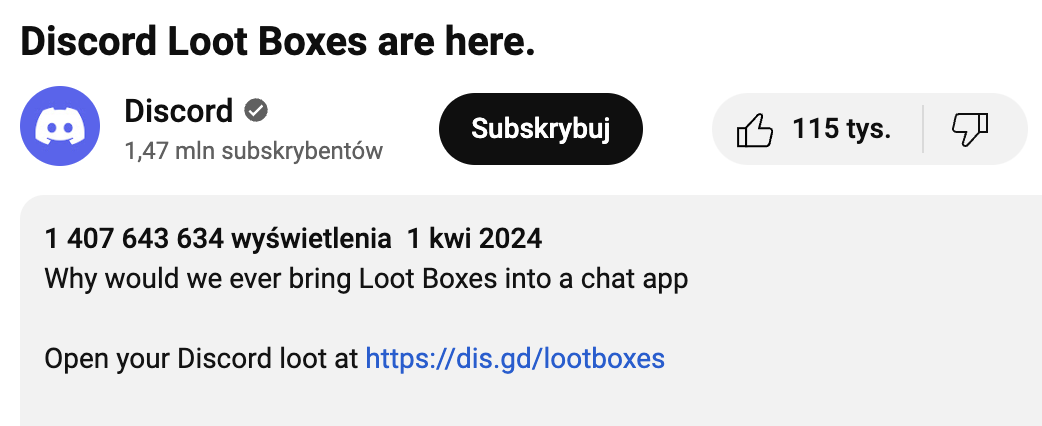Click the word Boxes in the video title
Screen dimensions: 1042x426
312,41
